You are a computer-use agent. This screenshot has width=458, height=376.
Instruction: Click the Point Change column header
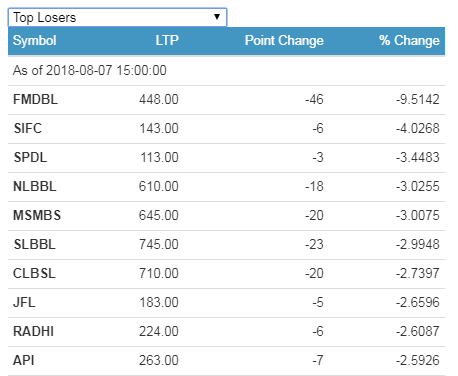pos(284,41)
